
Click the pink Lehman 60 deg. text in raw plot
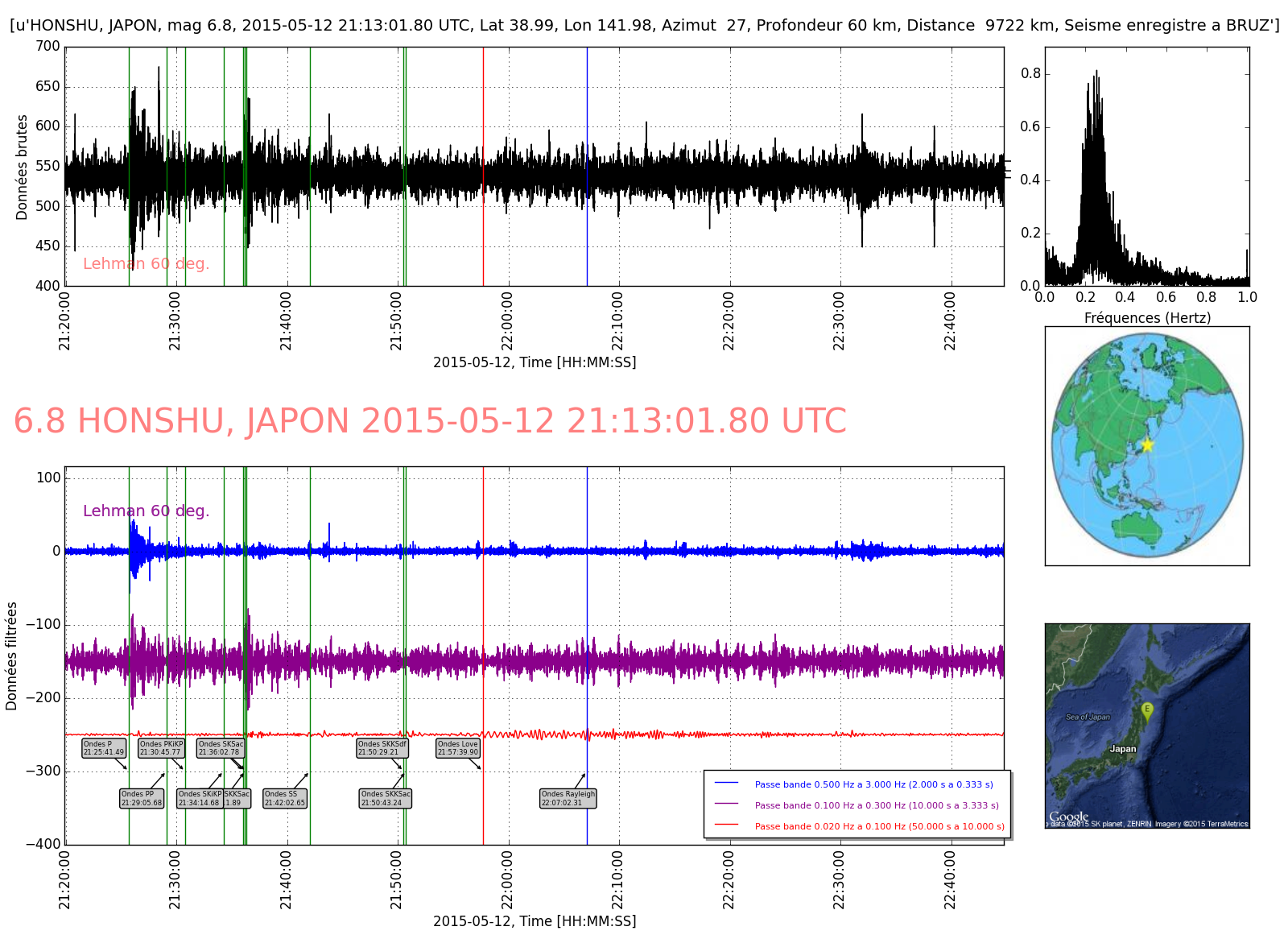click(x=146, y=263)
